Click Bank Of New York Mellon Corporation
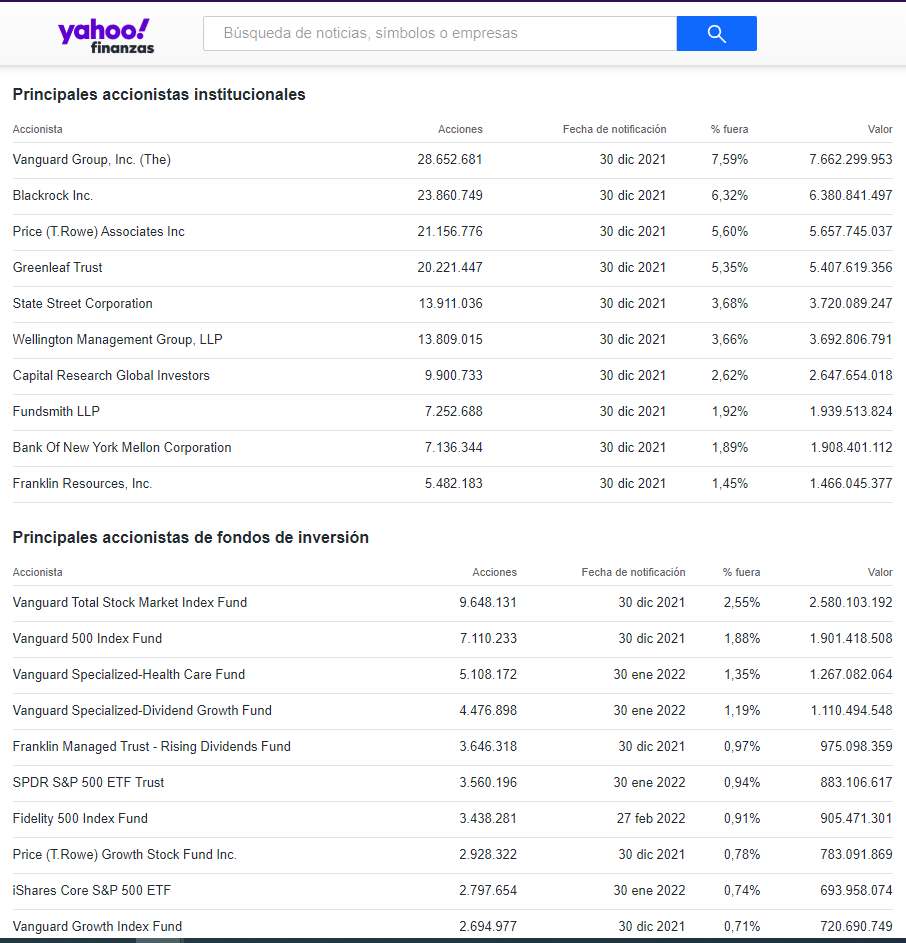 coord(122,448)
